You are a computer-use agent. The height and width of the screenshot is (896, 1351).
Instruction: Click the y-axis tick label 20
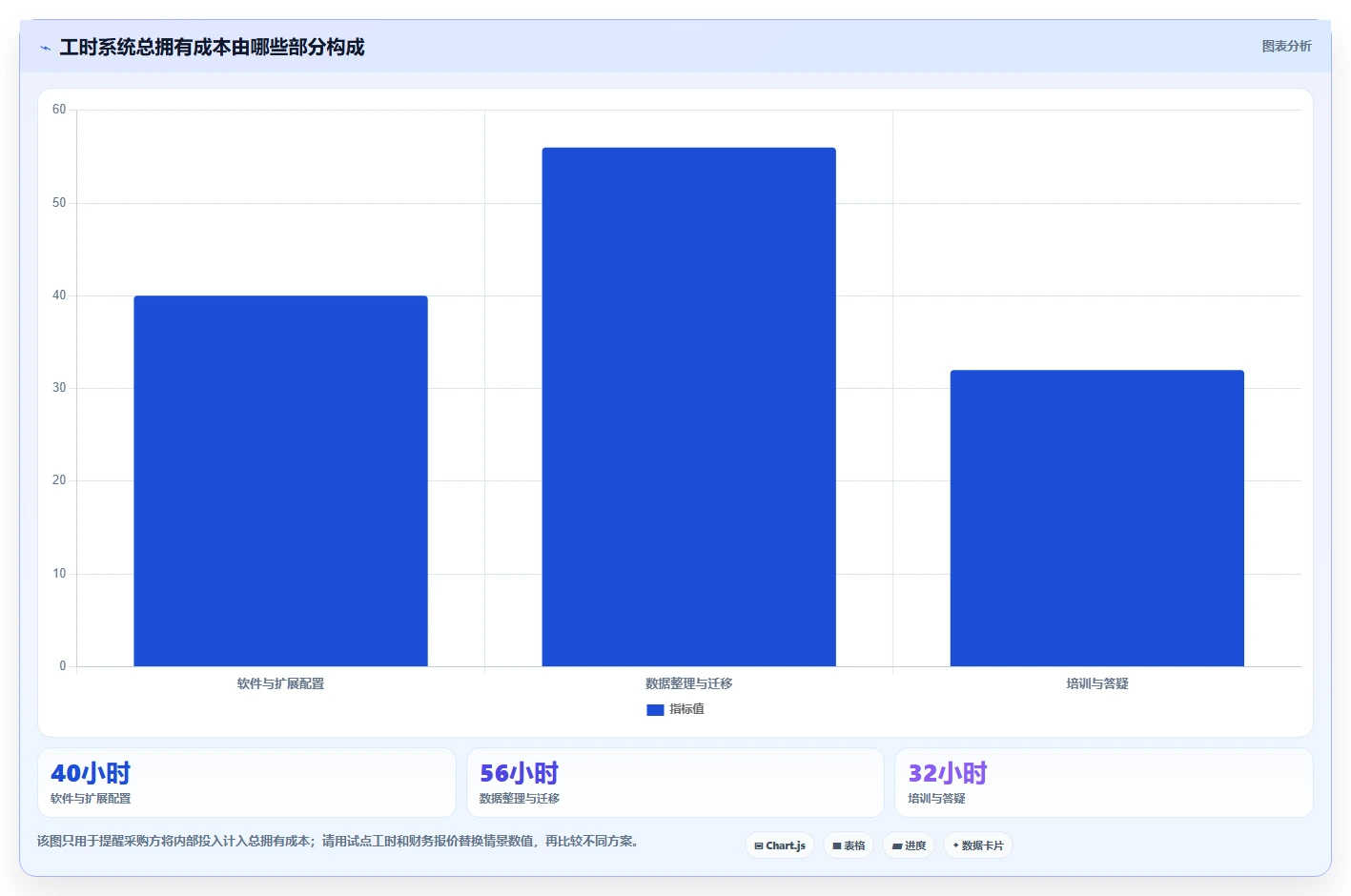pyautogui.click(x=59, y=480)
